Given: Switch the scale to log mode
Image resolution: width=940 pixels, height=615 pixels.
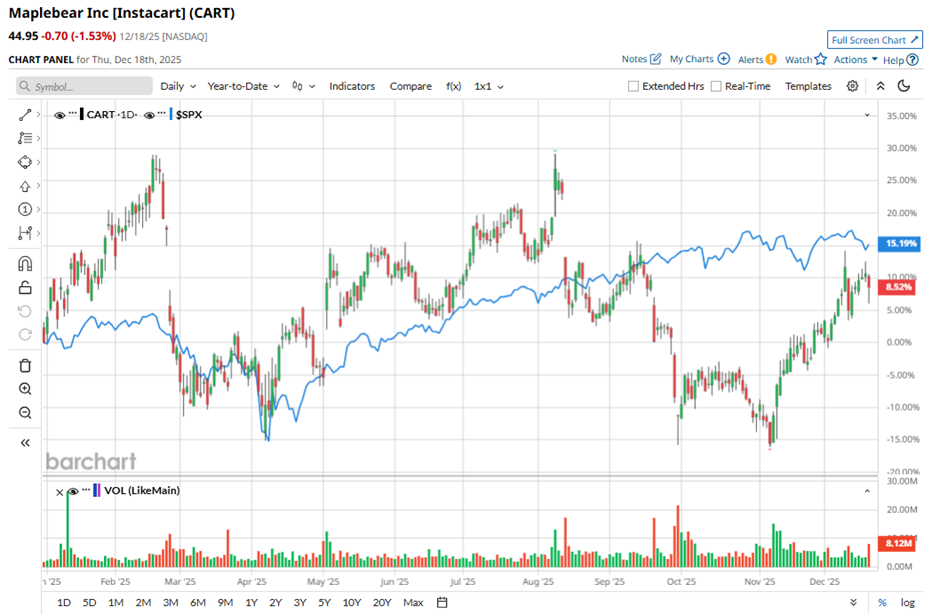Looking at the screenshot, I should (x=908, y=602).
